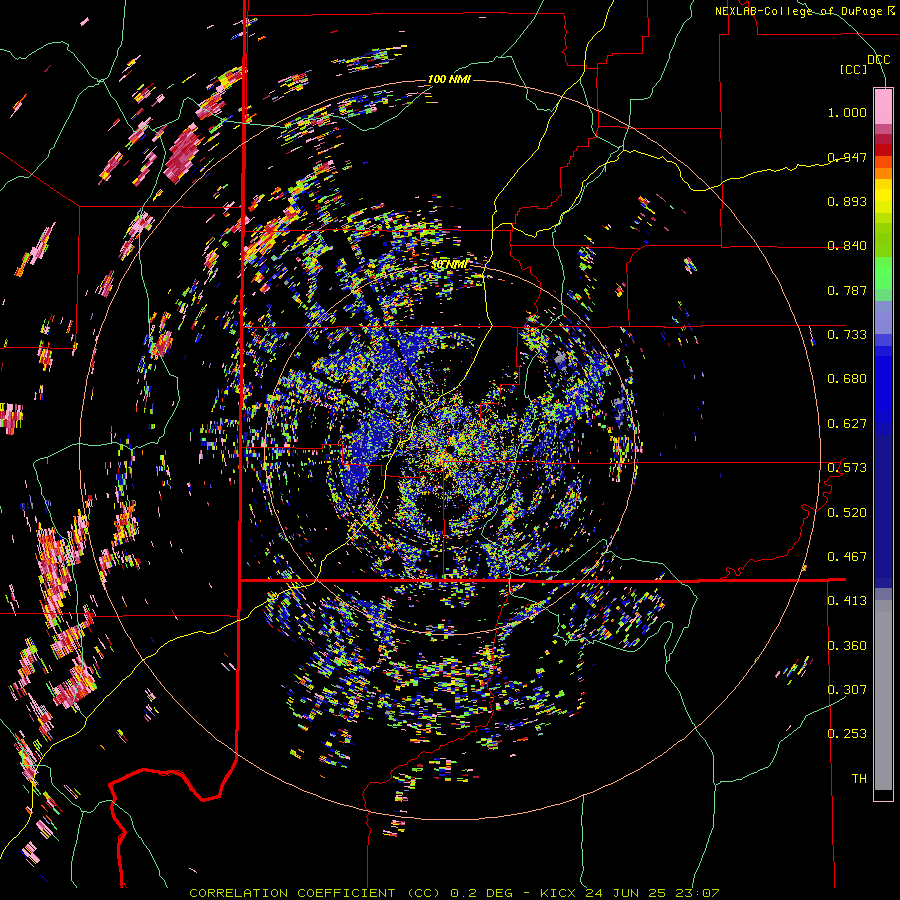Viewport: 900px width, 900px height.
Task: Select the 0.893 scale value
Action: [x=847, y=201]
